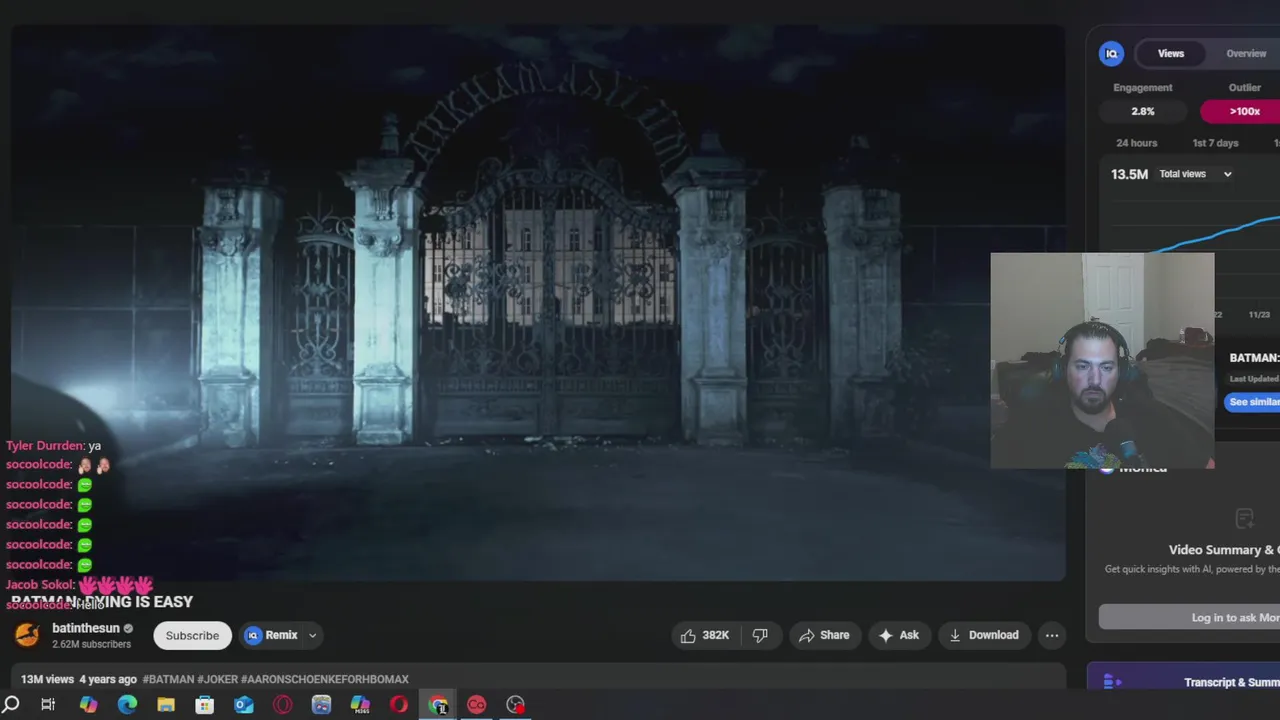The width and height of the screenshot is (1280, 720).
Task: Click the #BATMAN hashtag
Action: pyautogui.click(x=168, y=679)
